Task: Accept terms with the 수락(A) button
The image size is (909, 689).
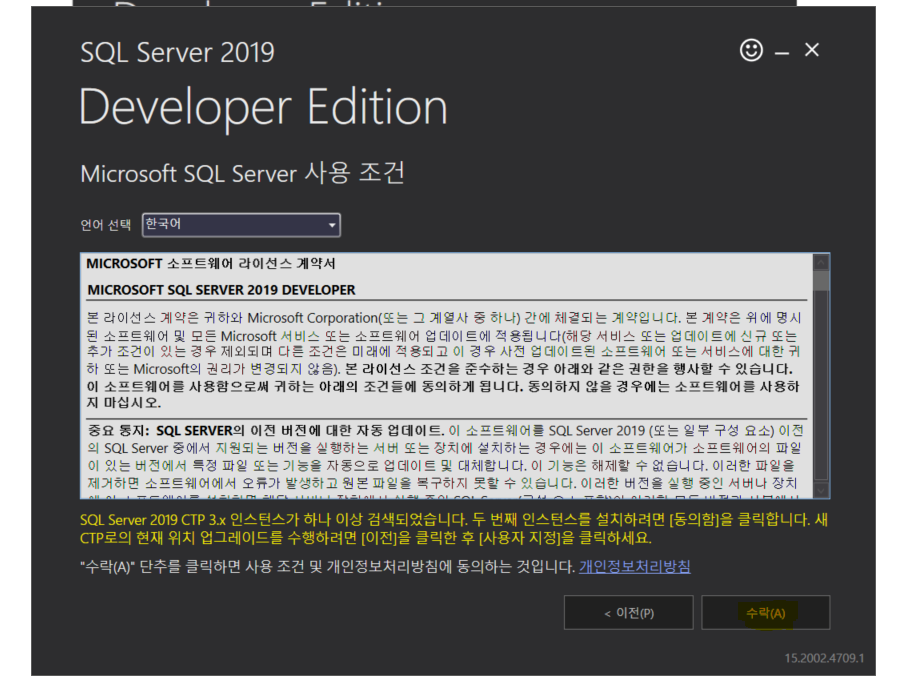Action: (x=766, y=613)
